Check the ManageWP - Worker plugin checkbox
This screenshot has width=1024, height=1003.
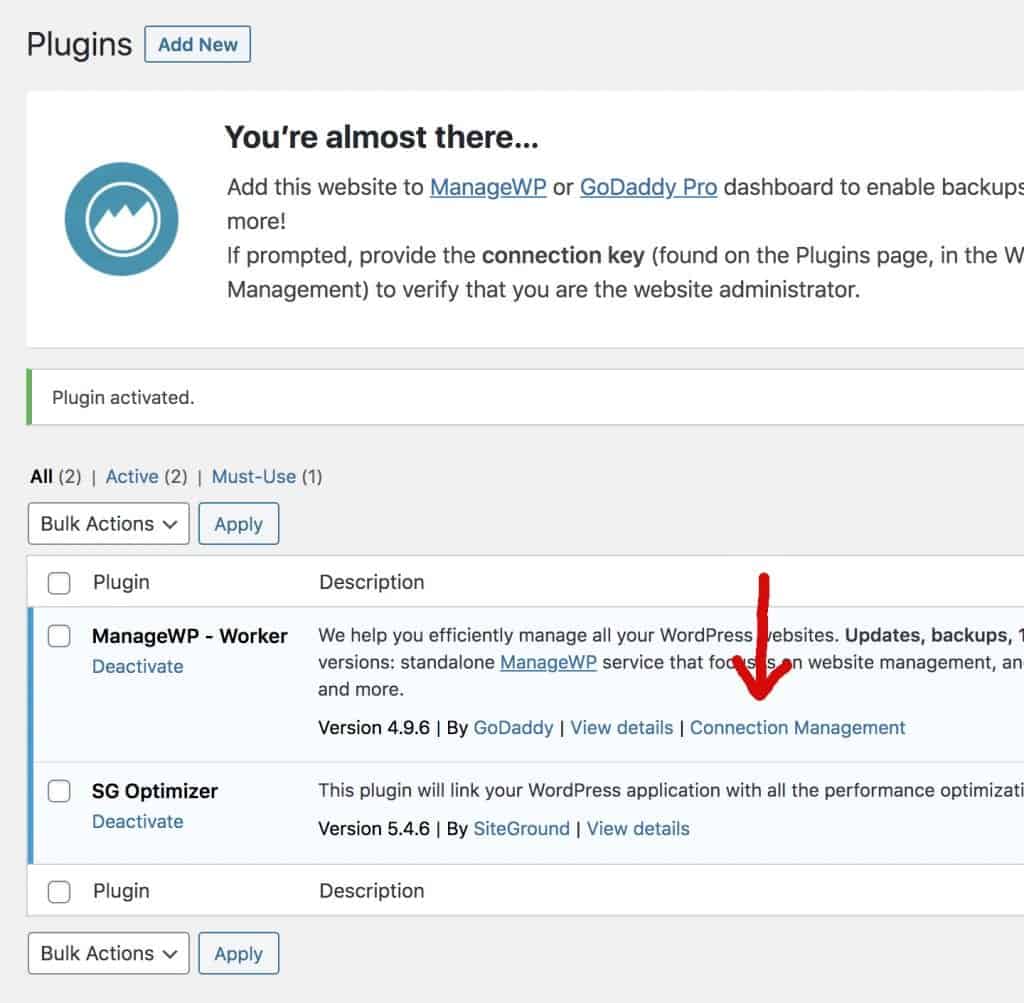tap(60, 636)
